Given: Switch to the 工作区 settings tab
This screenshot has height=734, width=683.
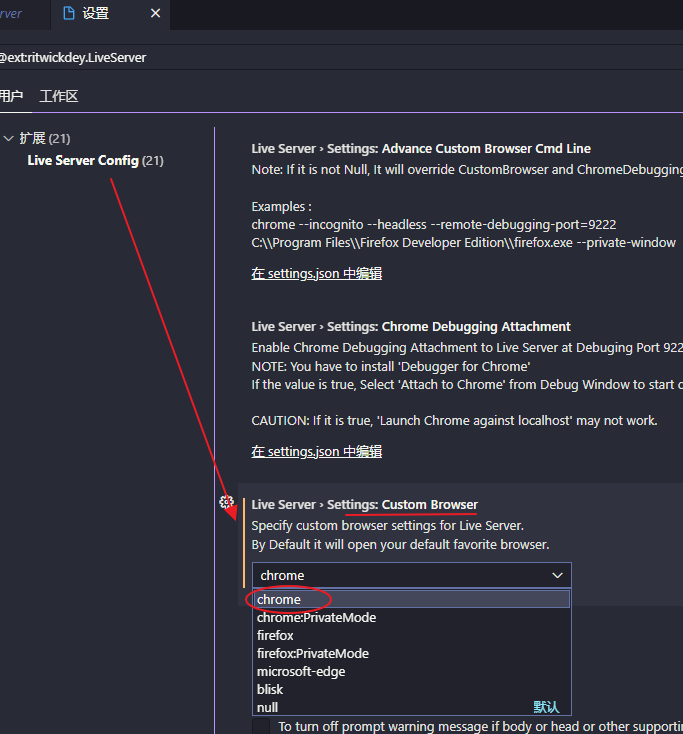Looking at the screenshot, I should [x=58, y=96].
